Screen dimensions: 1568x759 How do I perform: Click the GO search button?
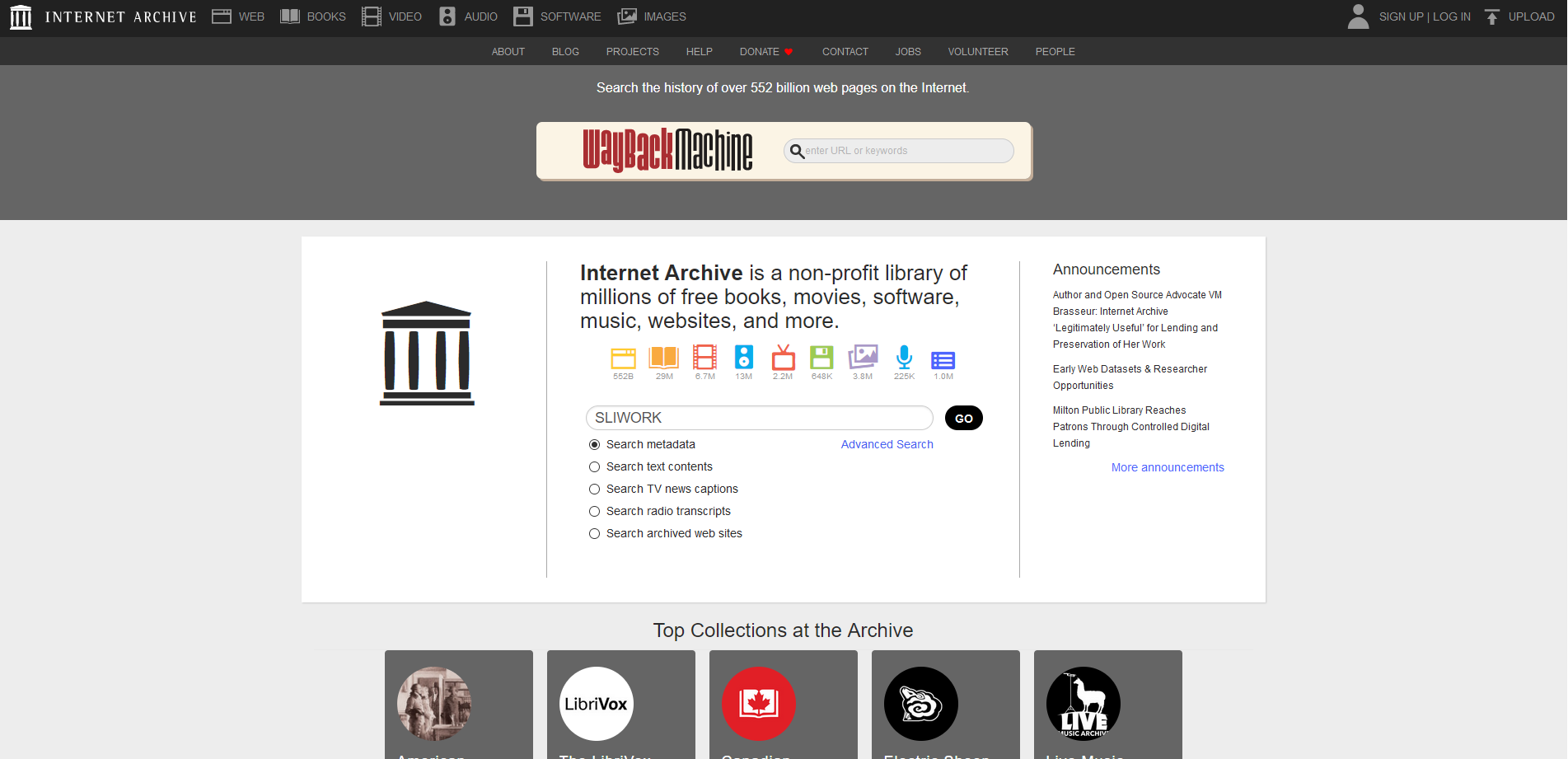point(964,418)
